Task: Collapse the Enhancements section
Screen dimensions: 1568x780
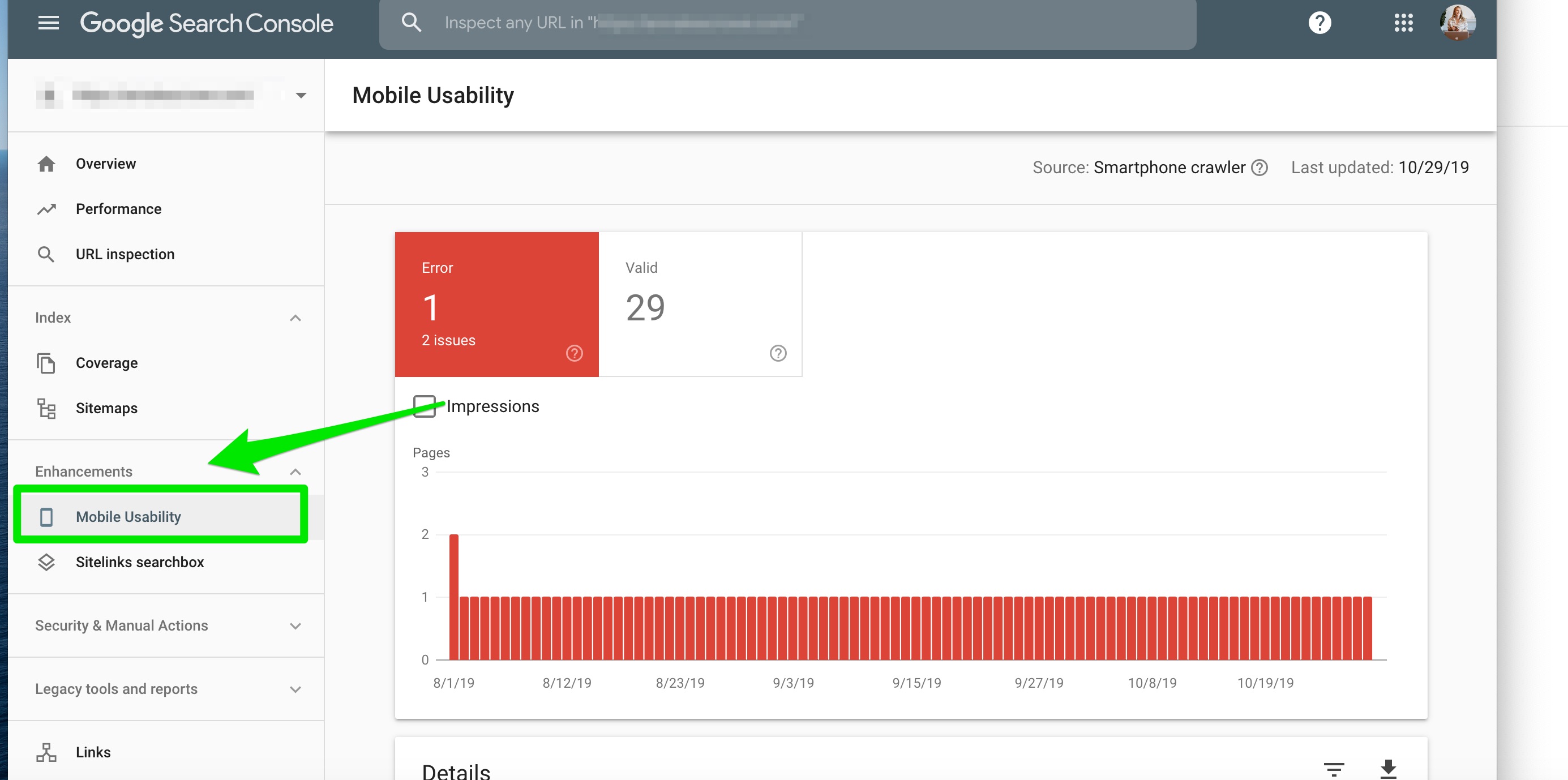Action: 295,472
